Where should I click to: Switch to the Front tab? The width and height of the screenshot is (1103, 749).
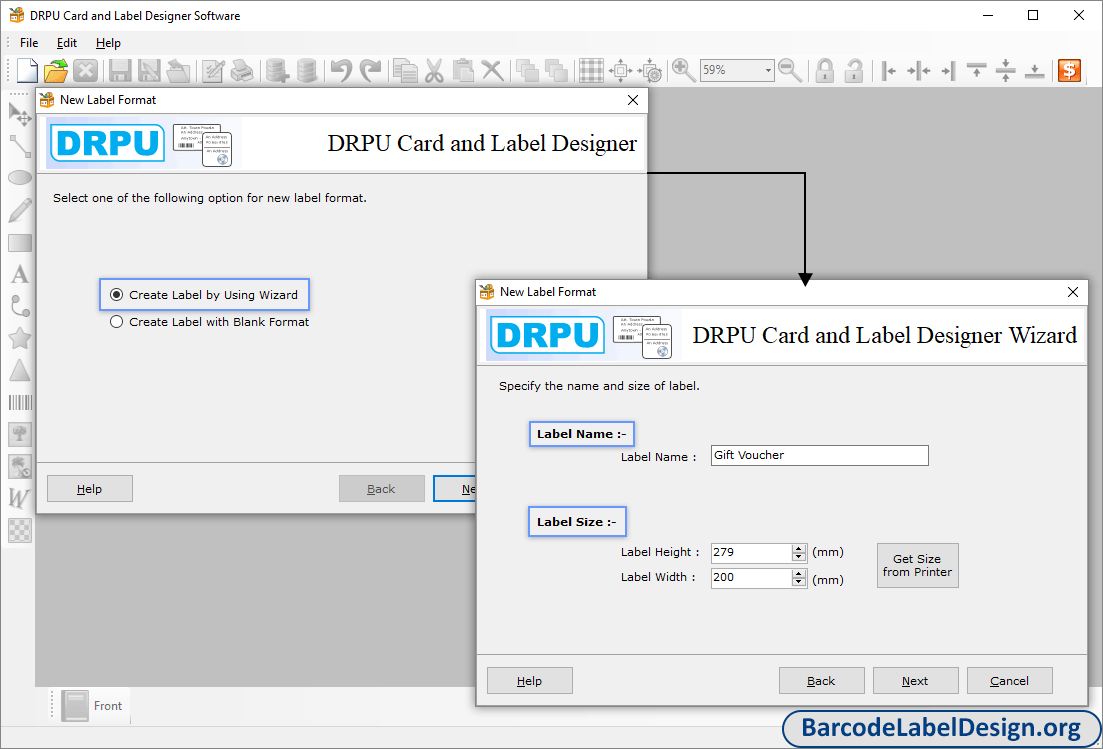pos(92,705)
